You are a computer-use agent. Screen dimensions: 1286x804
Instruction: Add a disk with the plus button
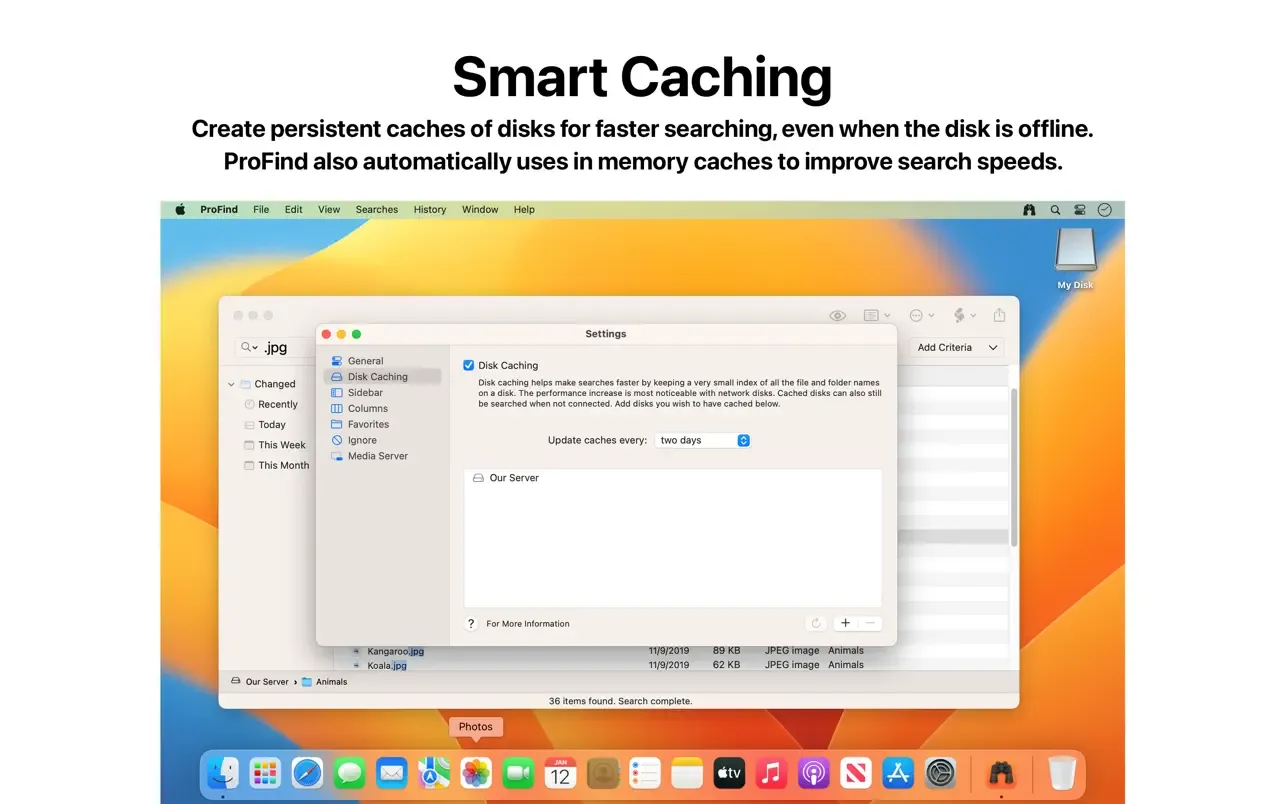845,623
